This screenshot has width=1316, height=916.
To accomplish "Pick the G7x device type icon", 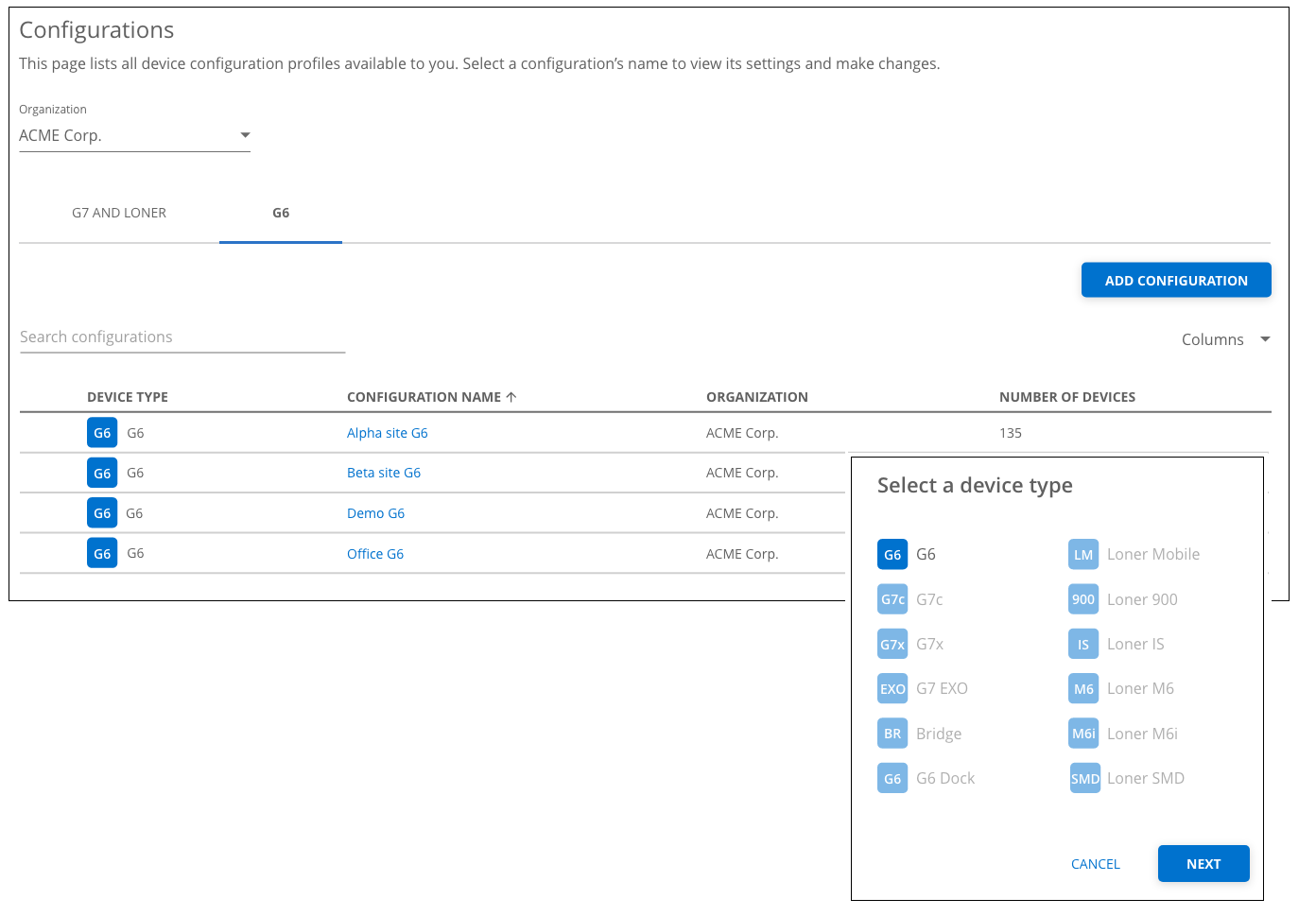I will [892, 645].
